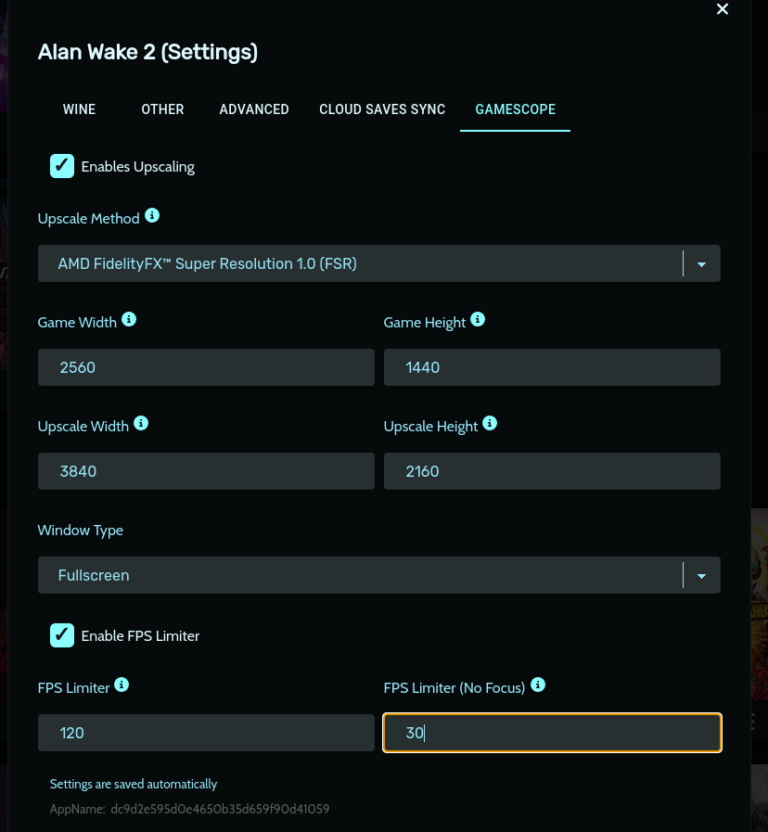Open the Upscale Method dropdown
The height and width of the screenshot is (832, 768).
(700, 263)
